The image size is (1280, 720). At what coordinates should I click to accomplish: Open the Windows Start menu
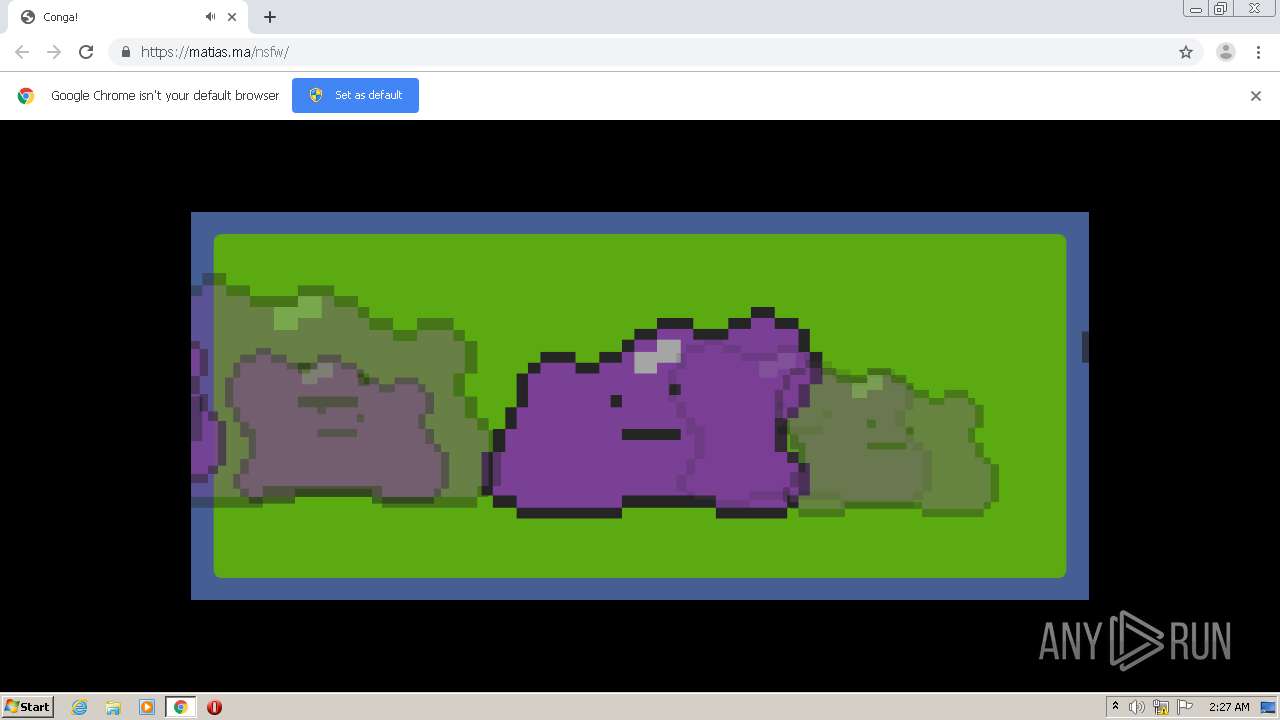click(27, 707)
